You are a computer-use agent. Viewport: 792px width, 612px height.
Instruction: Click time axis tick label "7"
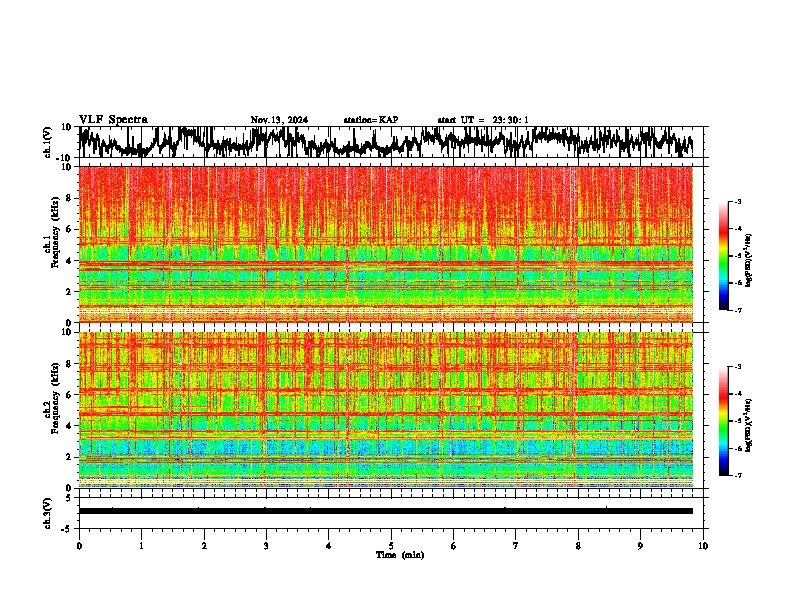[x=516, y=546]
